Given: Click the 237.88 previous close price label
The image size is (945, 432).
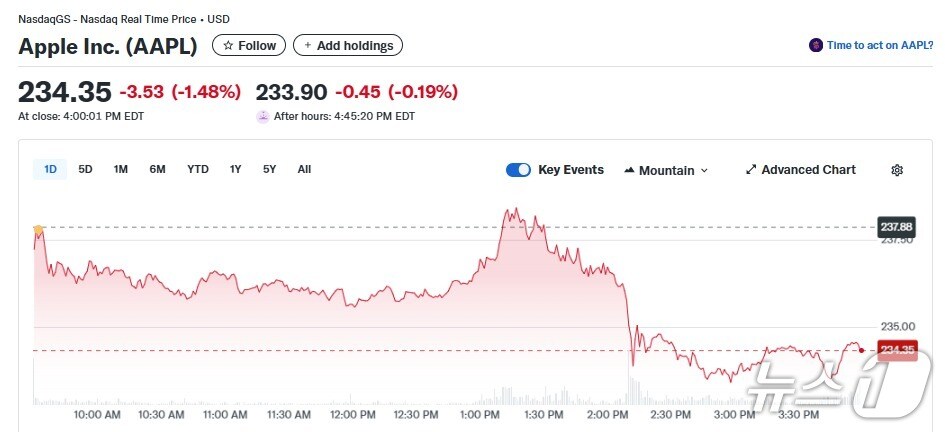Looking at the screenshot, I should pyautogui.click(x=896, y=227).
